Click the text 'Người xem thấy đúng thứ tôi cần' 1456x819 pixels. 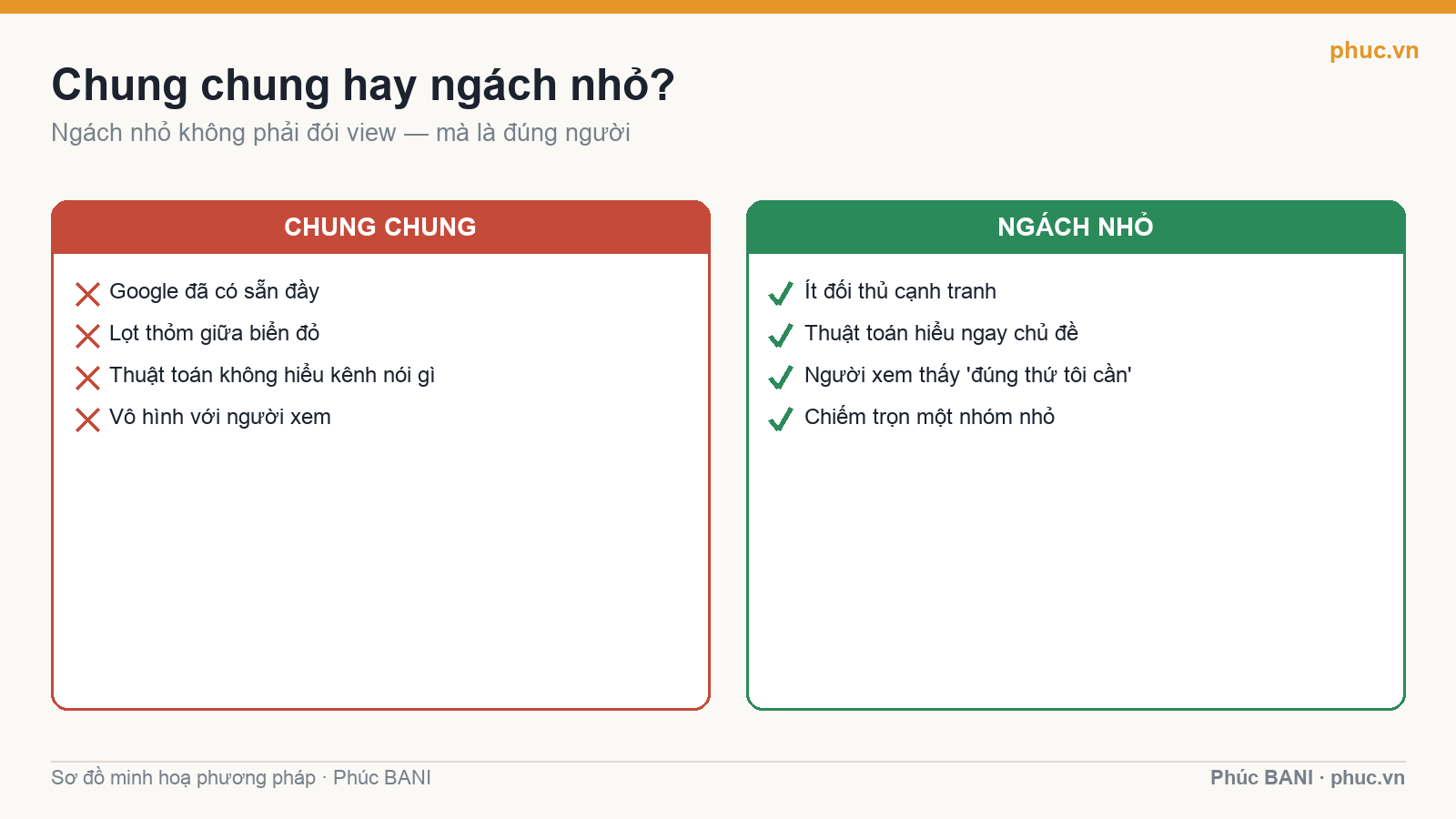tap(968, 375)
